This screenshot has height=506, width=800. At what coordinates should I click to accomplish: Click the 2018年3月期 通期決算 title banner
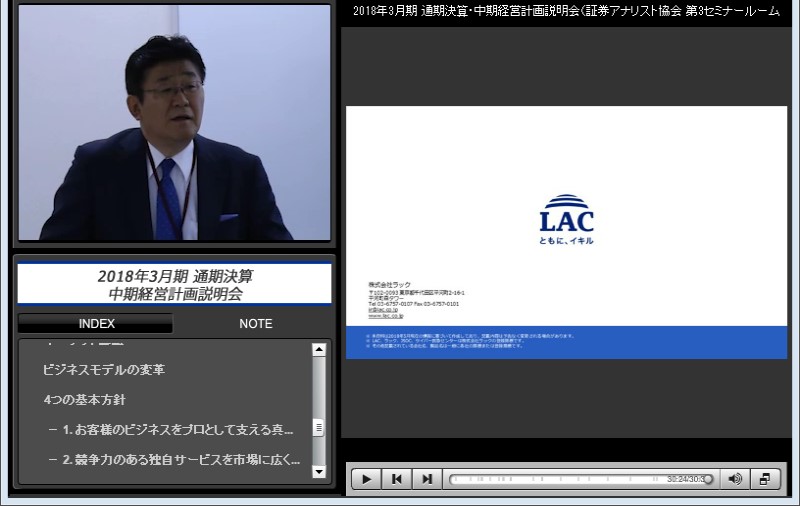[x=174, y=285]
